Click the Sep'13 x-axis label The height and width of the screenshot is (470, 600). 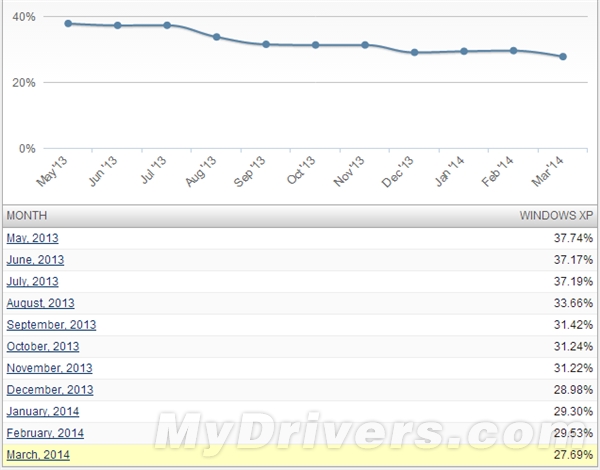249,171
